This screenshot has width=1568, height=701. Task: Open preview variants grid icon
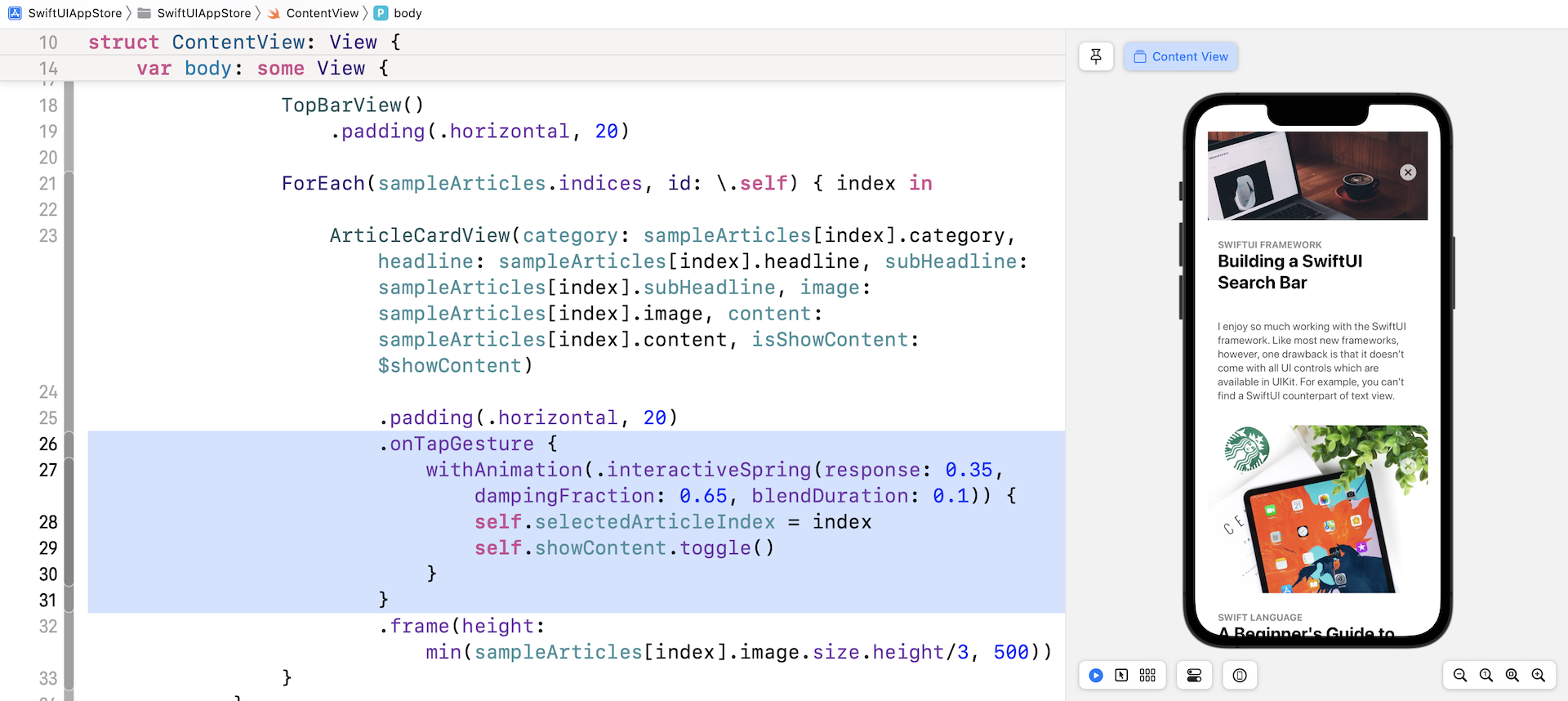point(1147,675)
